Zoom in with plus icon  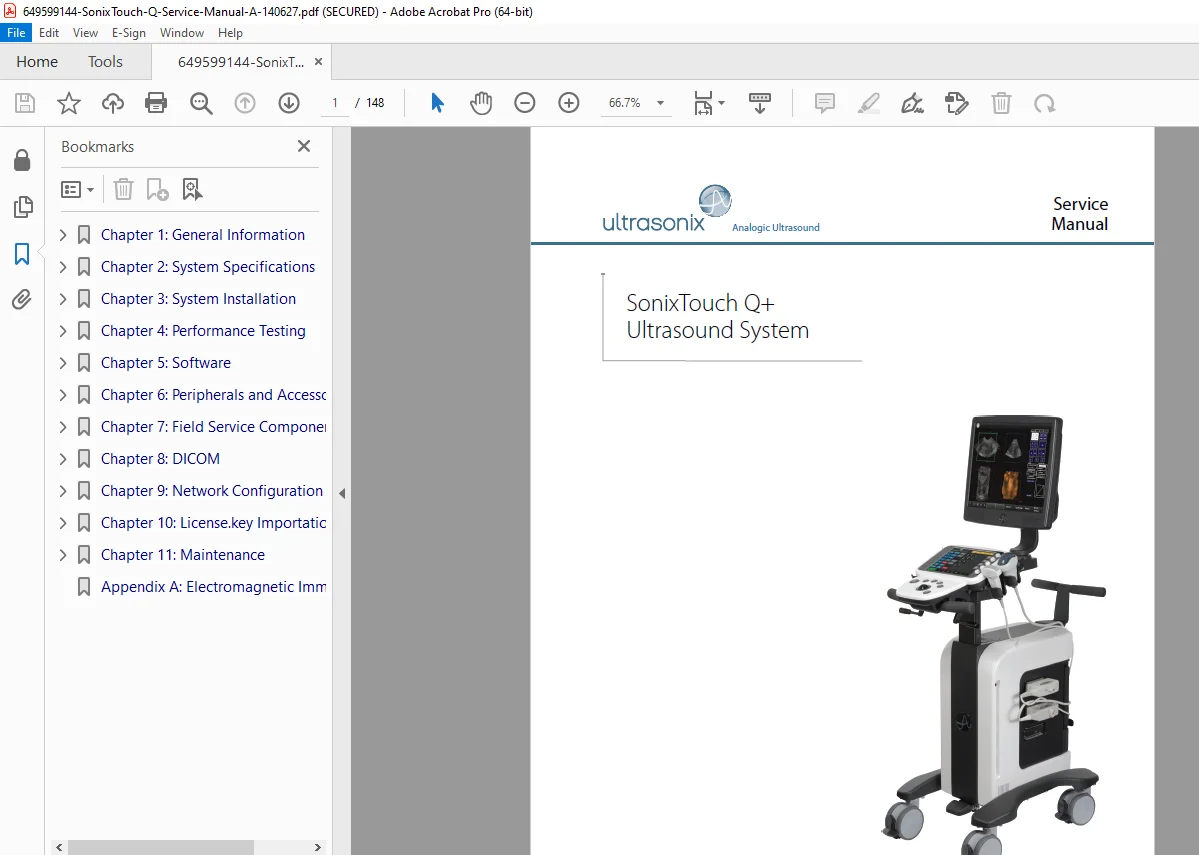click(569, 102)
